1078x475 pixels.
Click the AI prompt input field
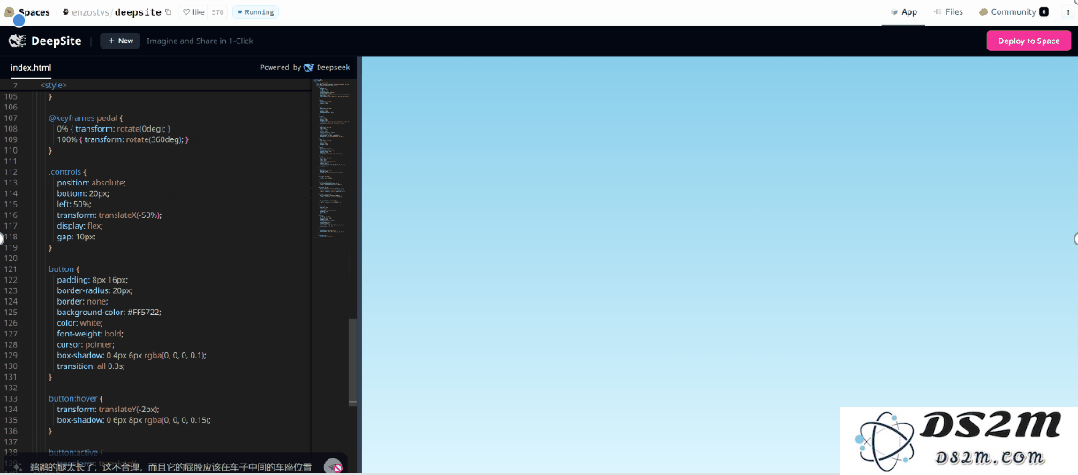172,467
